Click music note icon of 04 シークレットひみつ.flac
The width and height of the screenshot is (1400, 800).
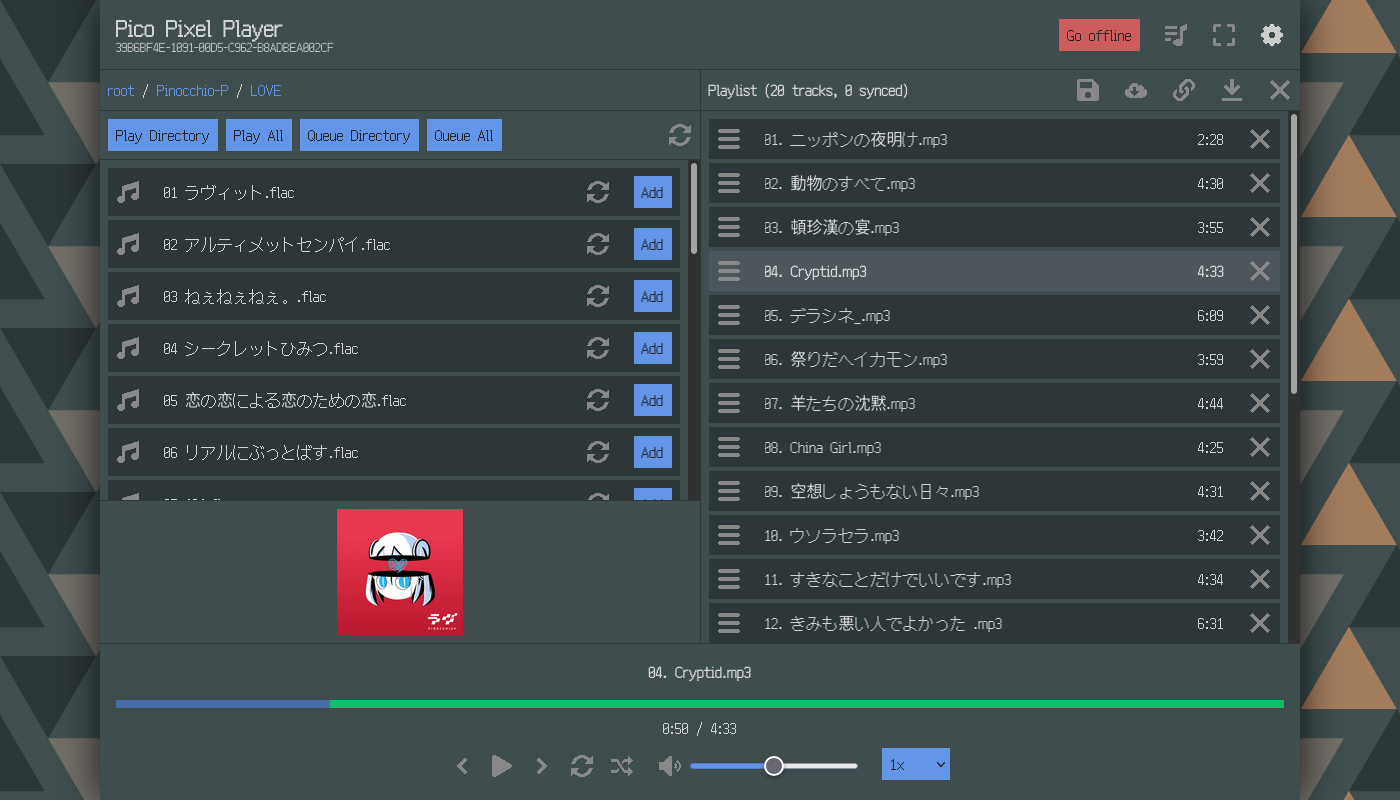click(128, 348)
